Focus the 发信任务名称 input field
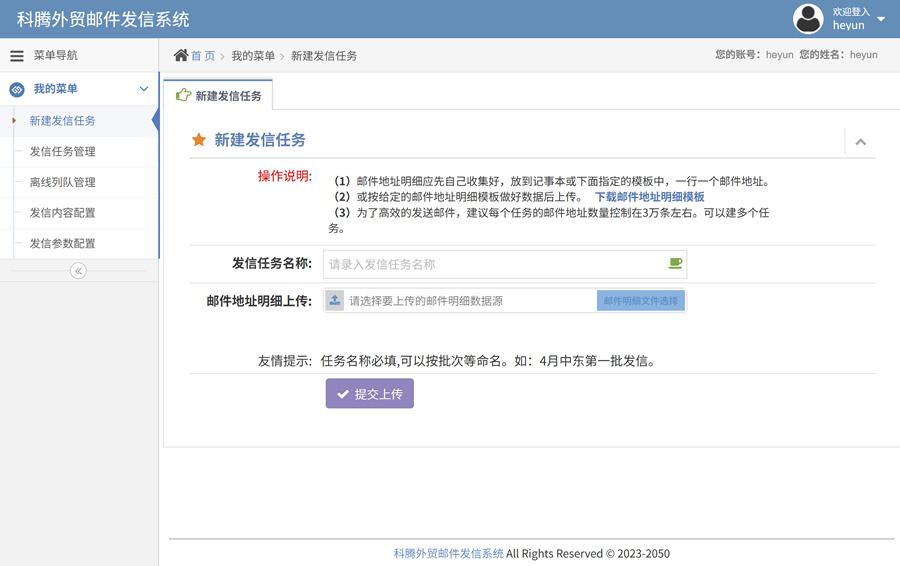 coord(495,264)
